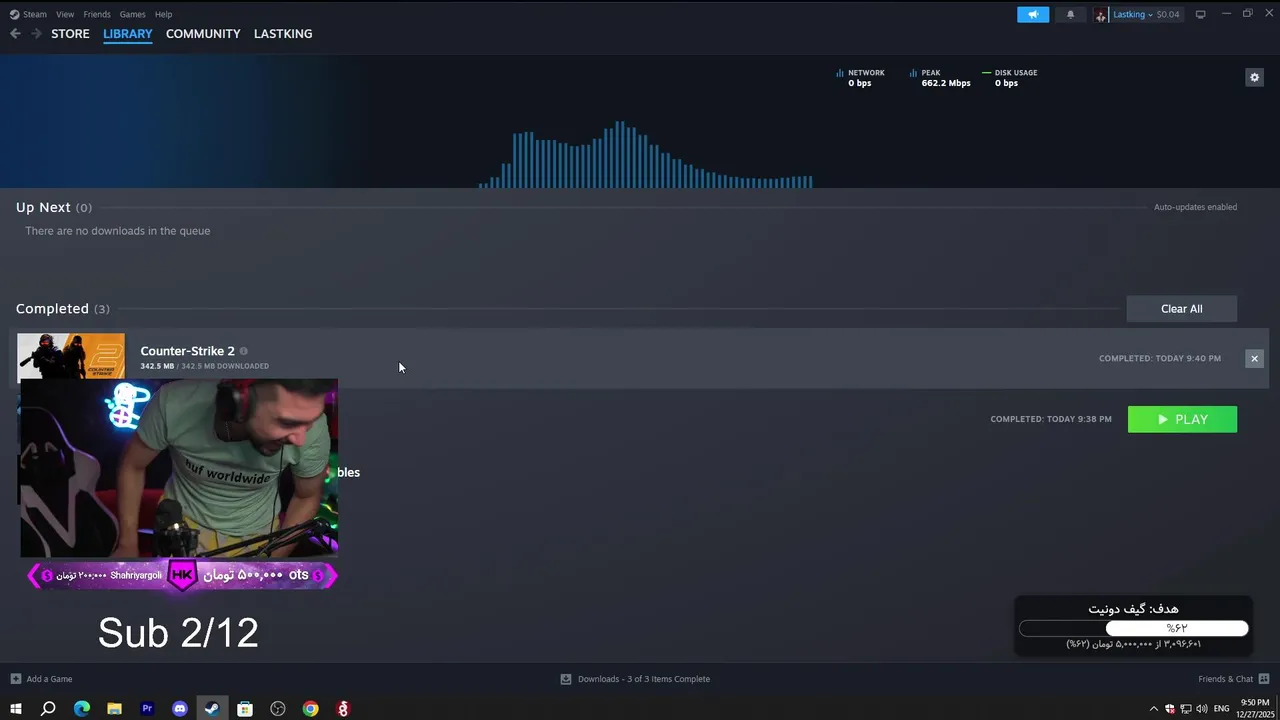Screen dimensions: 1280x720
Task: Open Downloads status at bottom
Action: [x=635, y=679]
